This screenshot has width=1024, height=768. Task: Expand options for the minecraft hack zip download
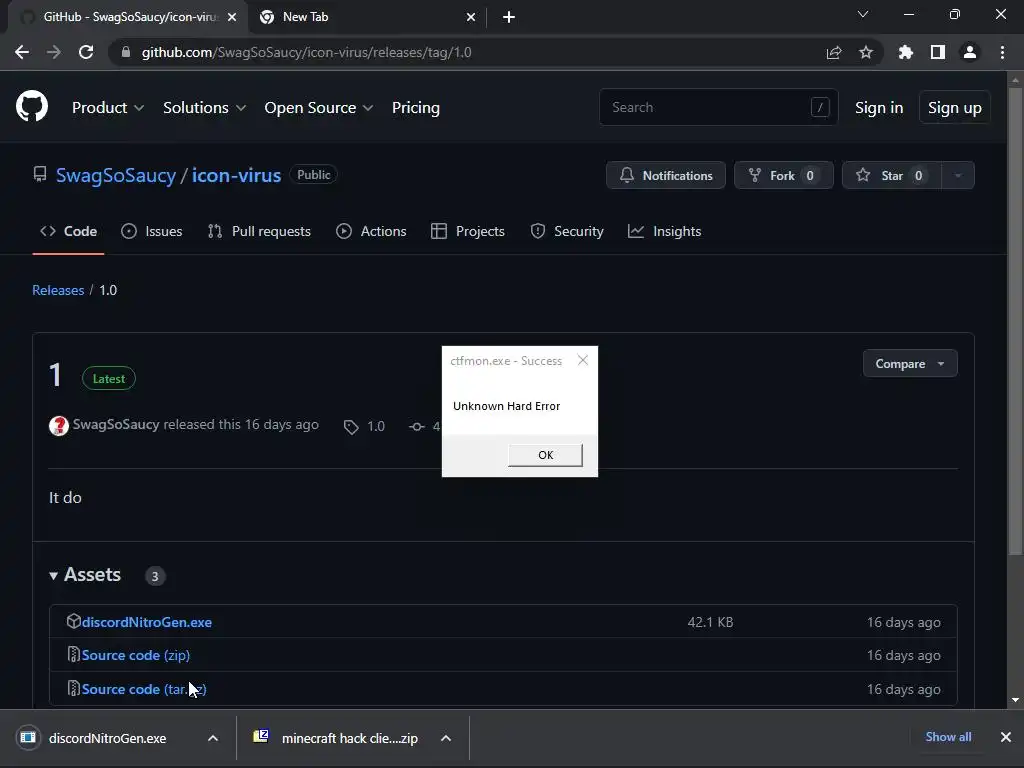(446, 739)
